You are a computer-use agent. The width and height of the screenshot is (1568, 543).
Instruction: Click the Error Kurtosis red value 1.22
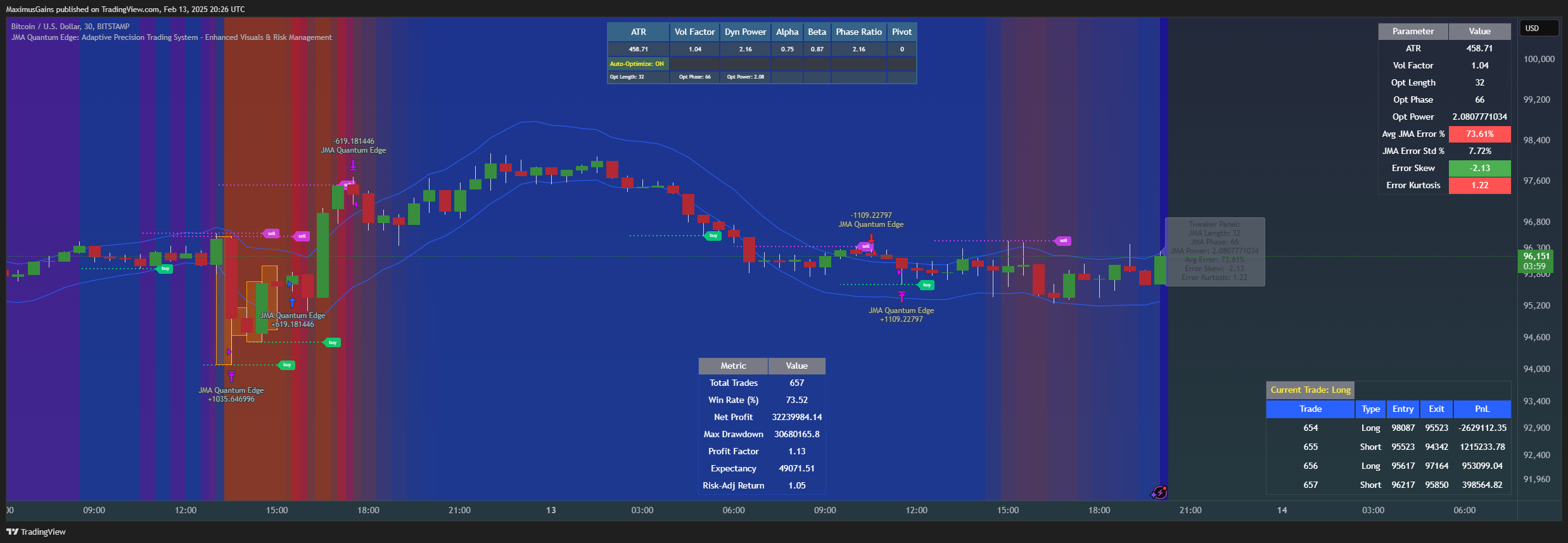[x=1480, y=186]
